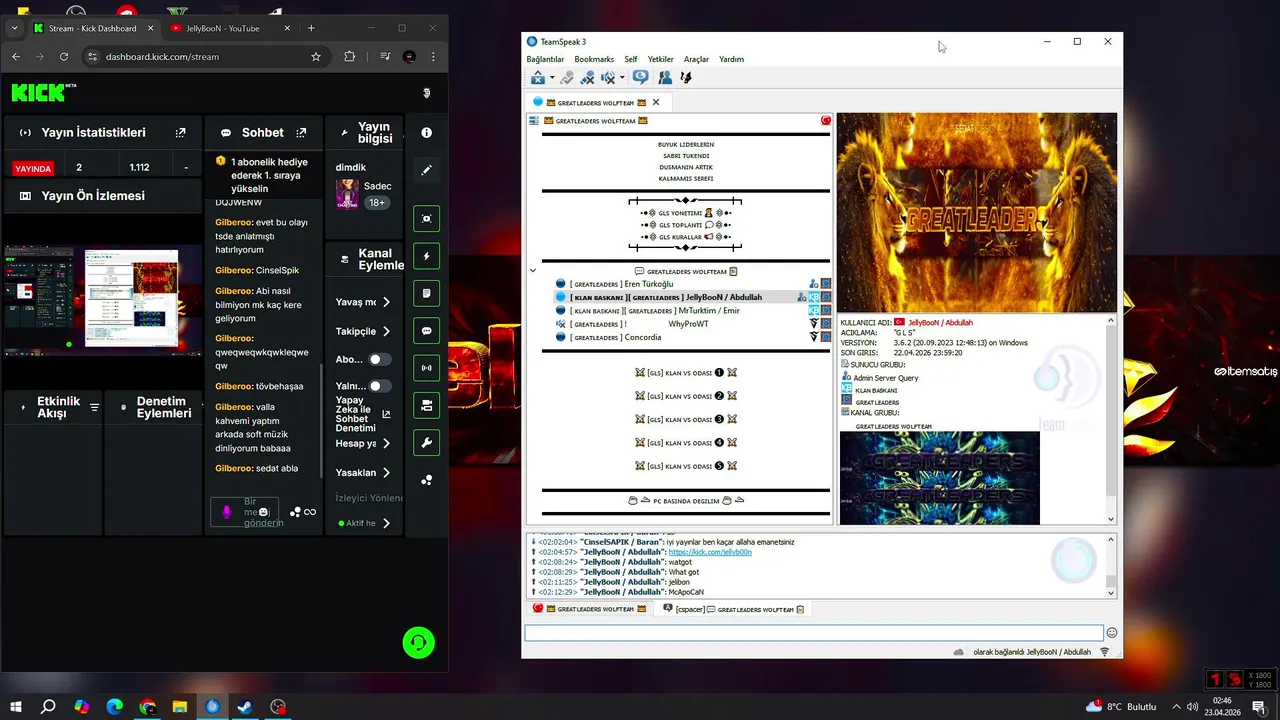Expand Aktif he... option chevron
This screenshot has width=1280, height=720.
[x=386, y=523]
